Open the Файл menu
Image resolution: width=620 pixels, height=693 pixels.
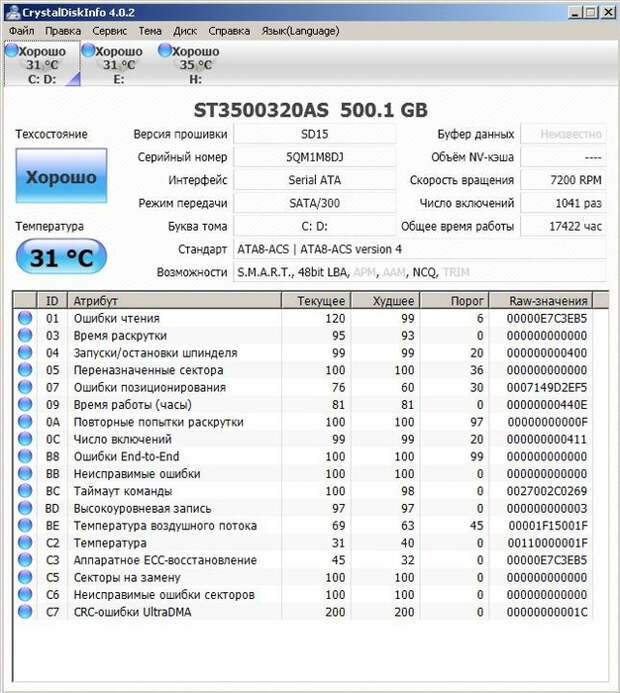22,31
